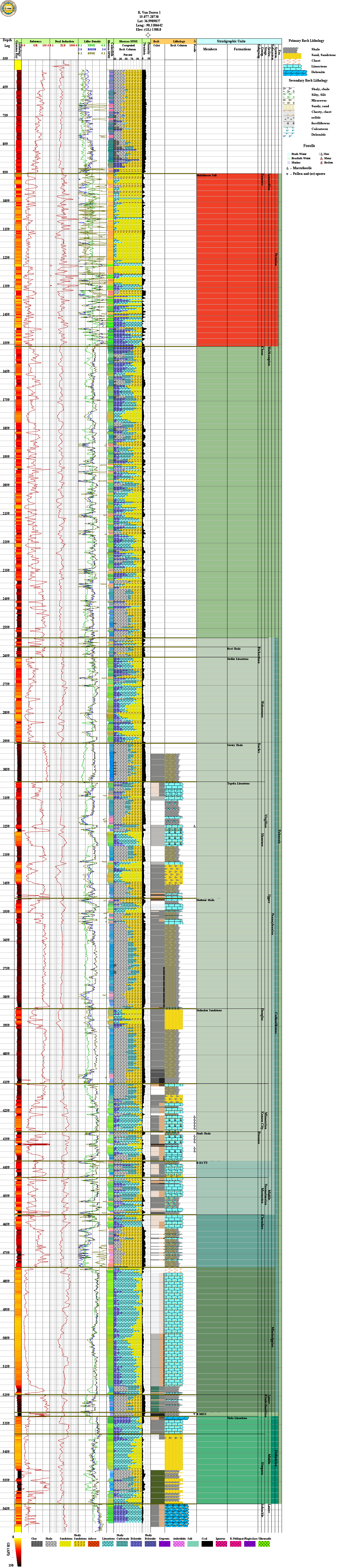Click the Few fossil abundance symbol

pyautogui.click(x=321, y=155)
